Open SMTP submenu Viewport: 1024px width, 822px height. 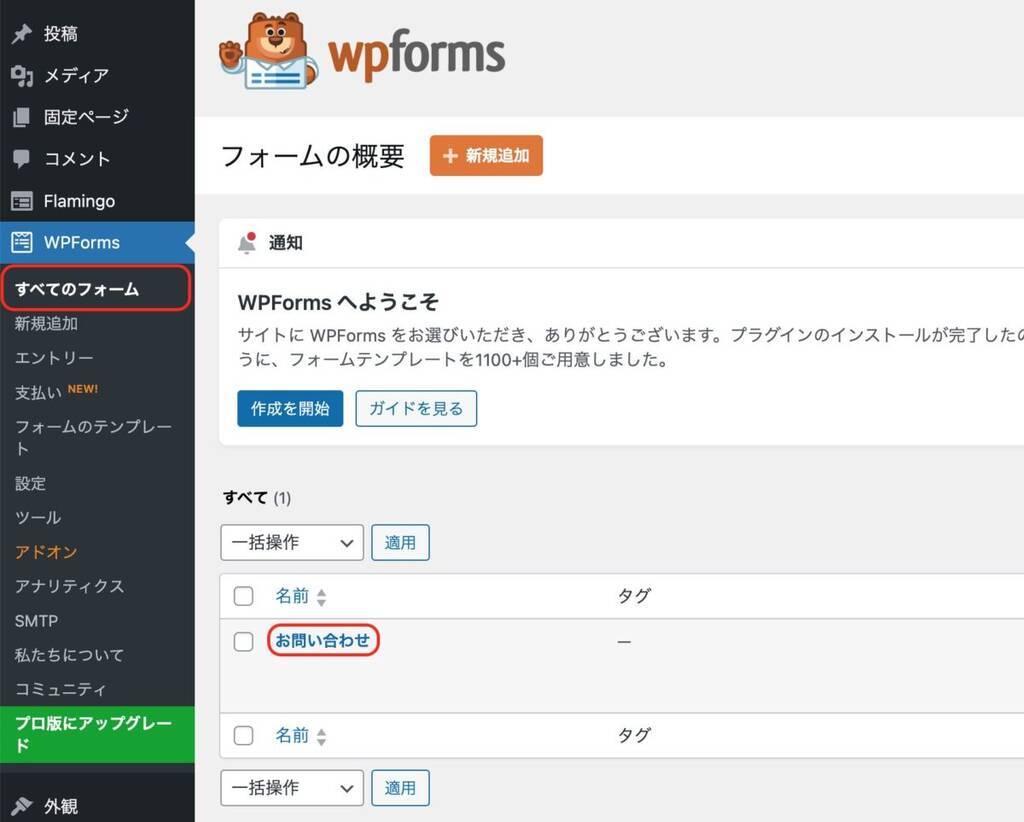point(37,620)
